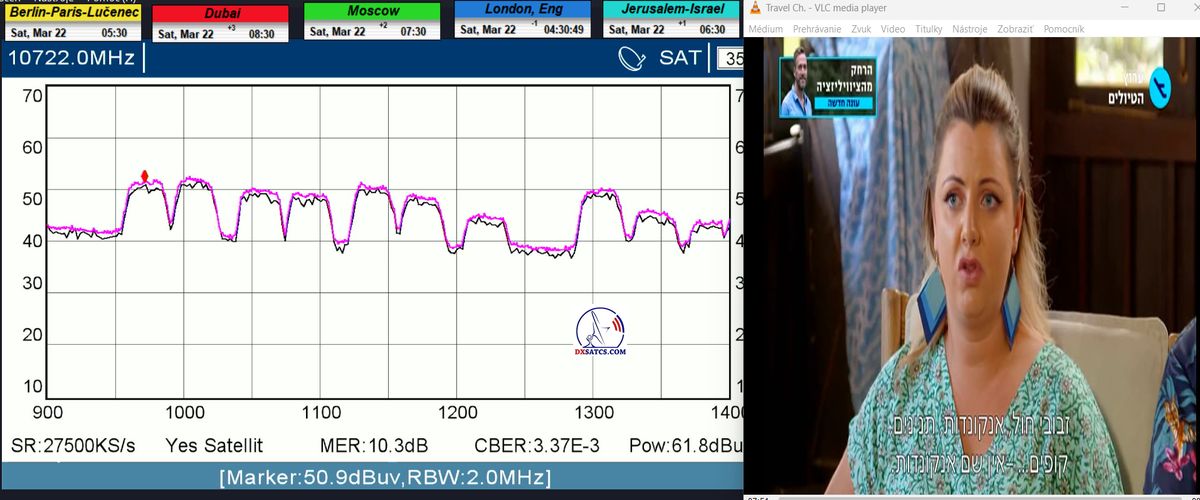The height and width of the screenshot is (500, 1200).
Task: Click the DXSATCS.COM logo on the graph
Action: point(600,332)
